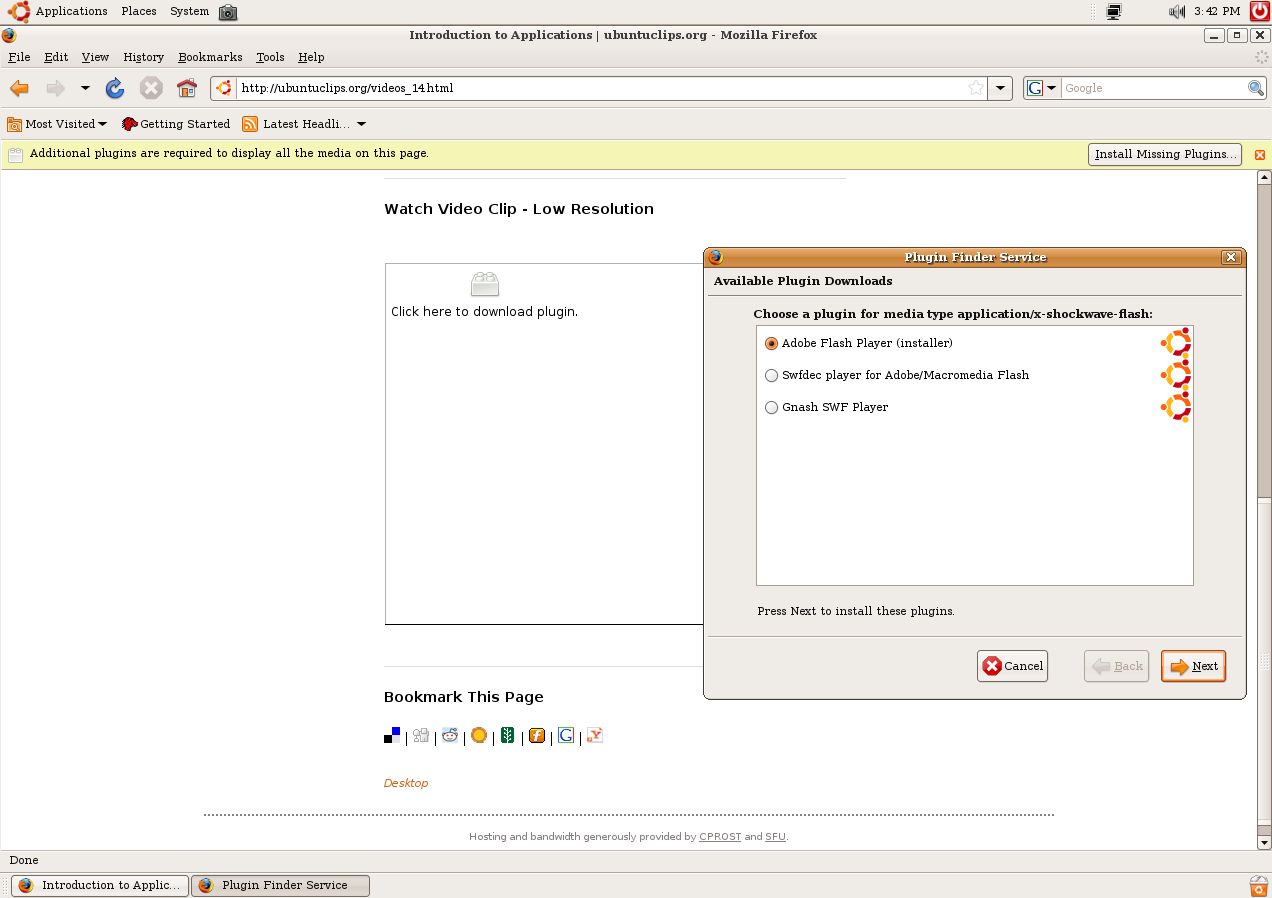Click 'Click here to download plugin.' text
Viewport: 1272px width, 898px height.
484,311
